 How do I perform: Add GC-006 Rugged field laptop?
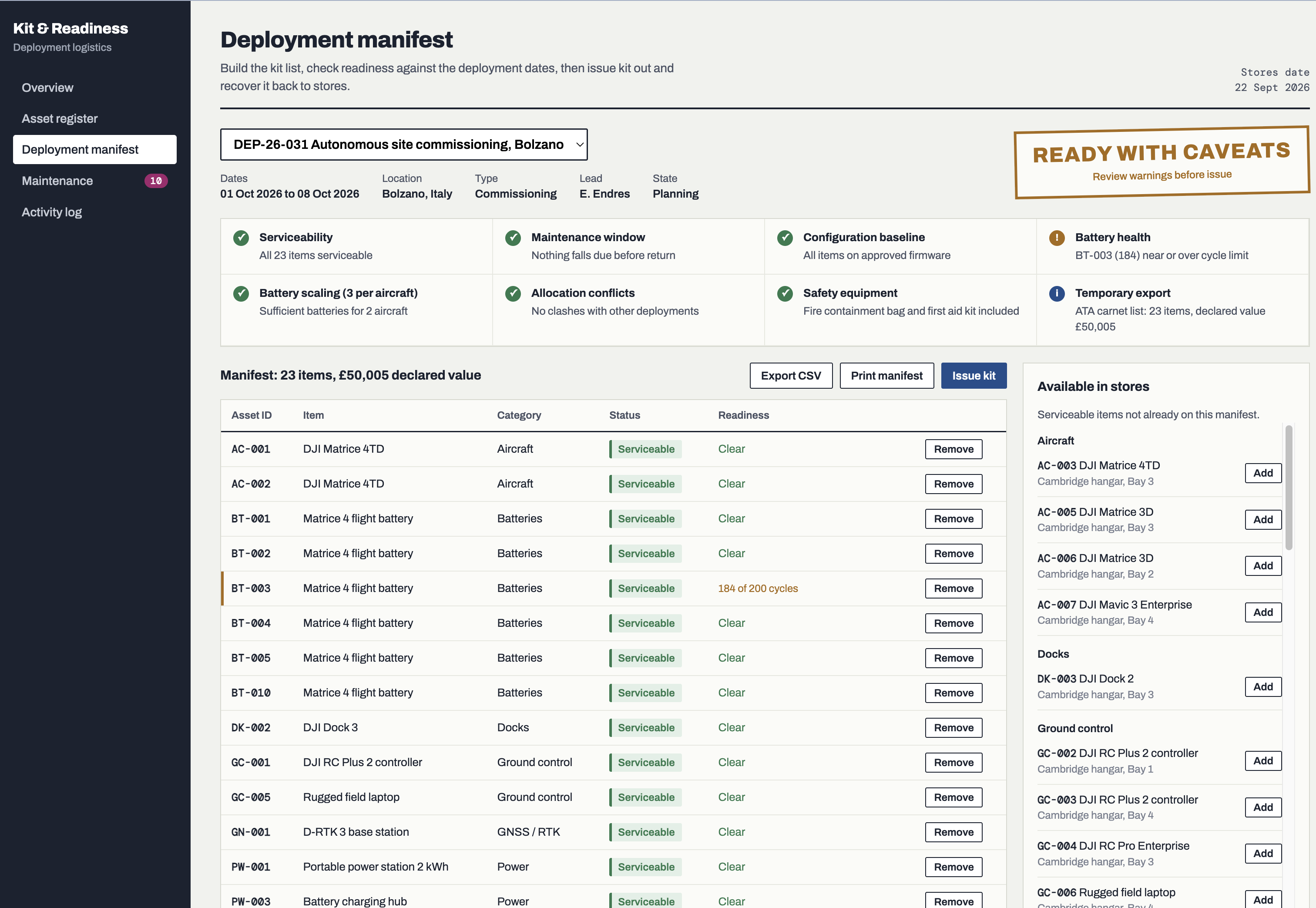[1263, 899]
